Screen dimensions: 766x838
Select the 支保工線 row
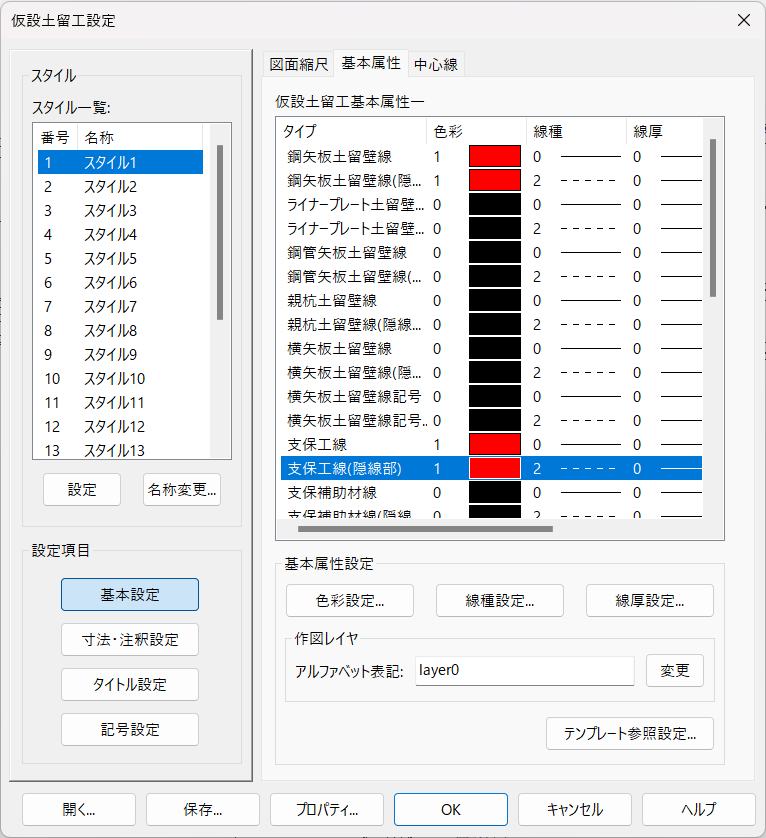pos(491,444)
